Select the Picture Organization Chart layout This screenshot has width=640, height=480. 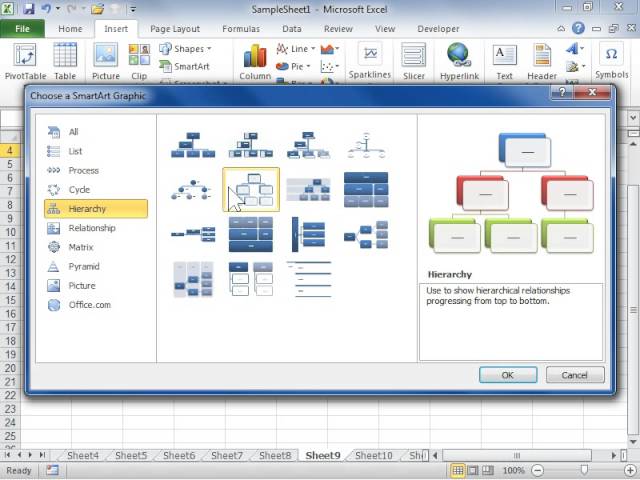(x=251, y=145)
